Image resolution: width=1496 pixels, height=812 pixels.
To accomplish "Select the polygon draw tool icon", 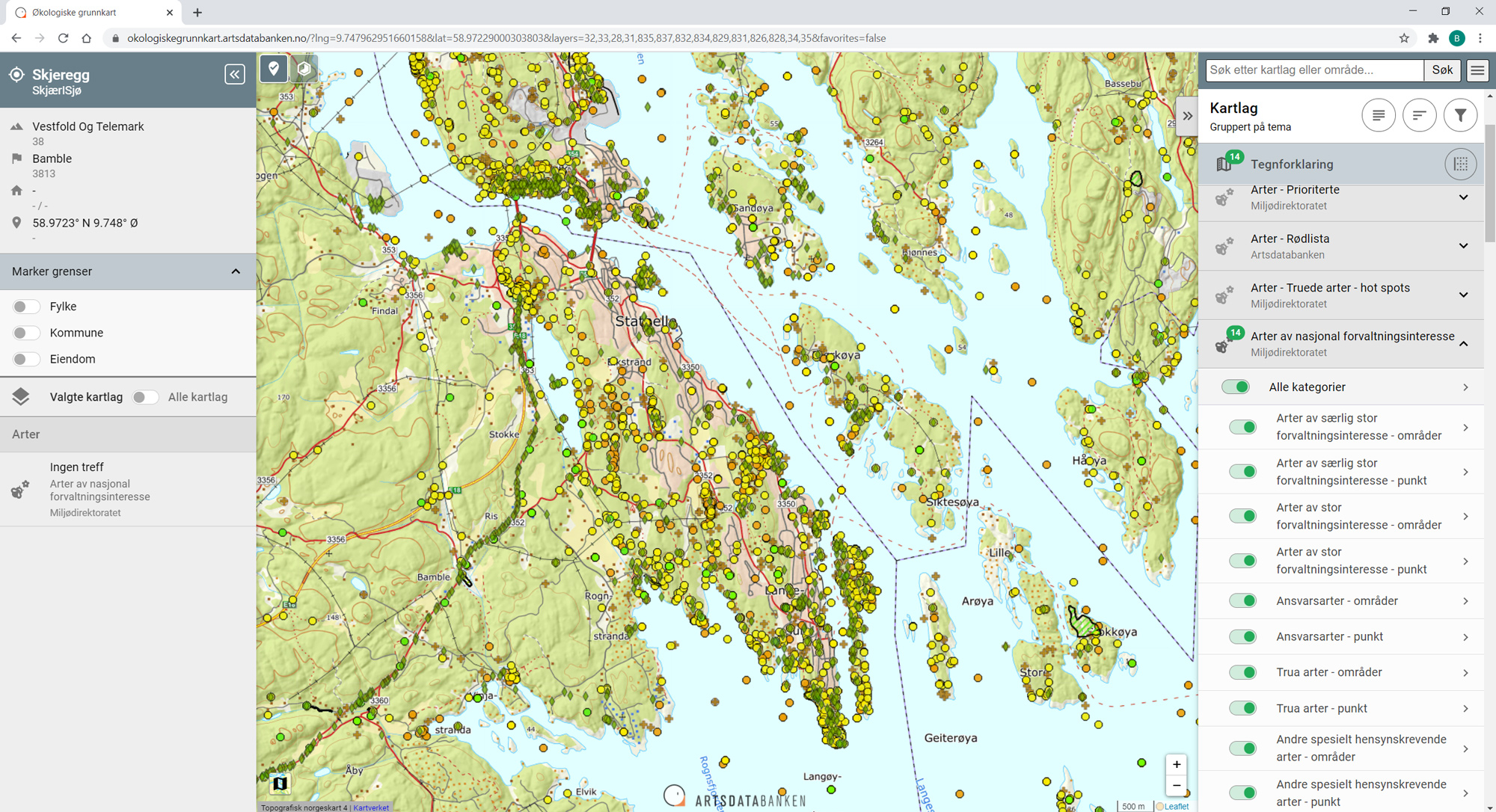I will pos(304,69).
